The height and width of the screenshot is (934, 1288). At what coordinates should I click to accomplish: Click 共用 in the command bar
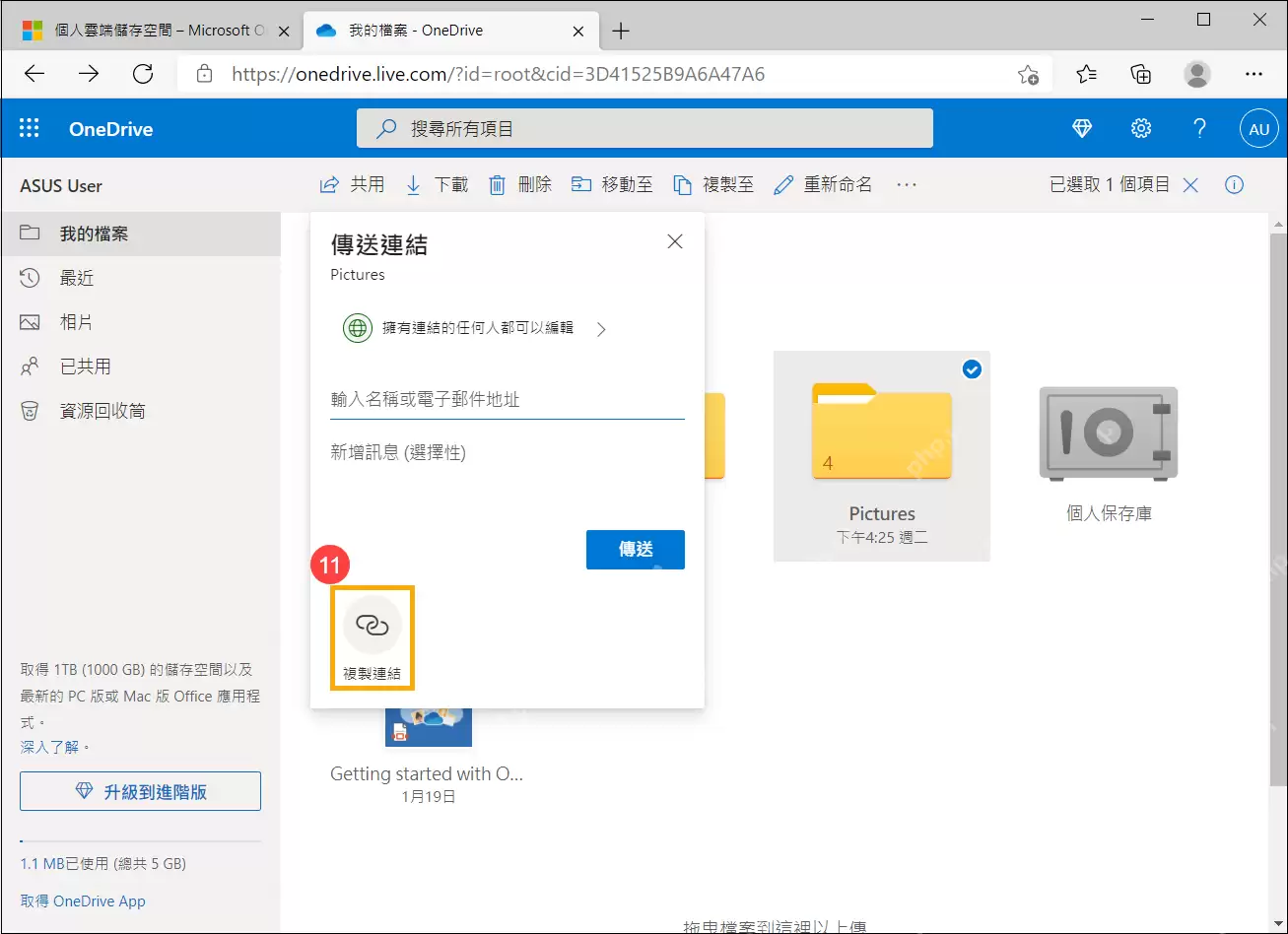pos(352,184)
